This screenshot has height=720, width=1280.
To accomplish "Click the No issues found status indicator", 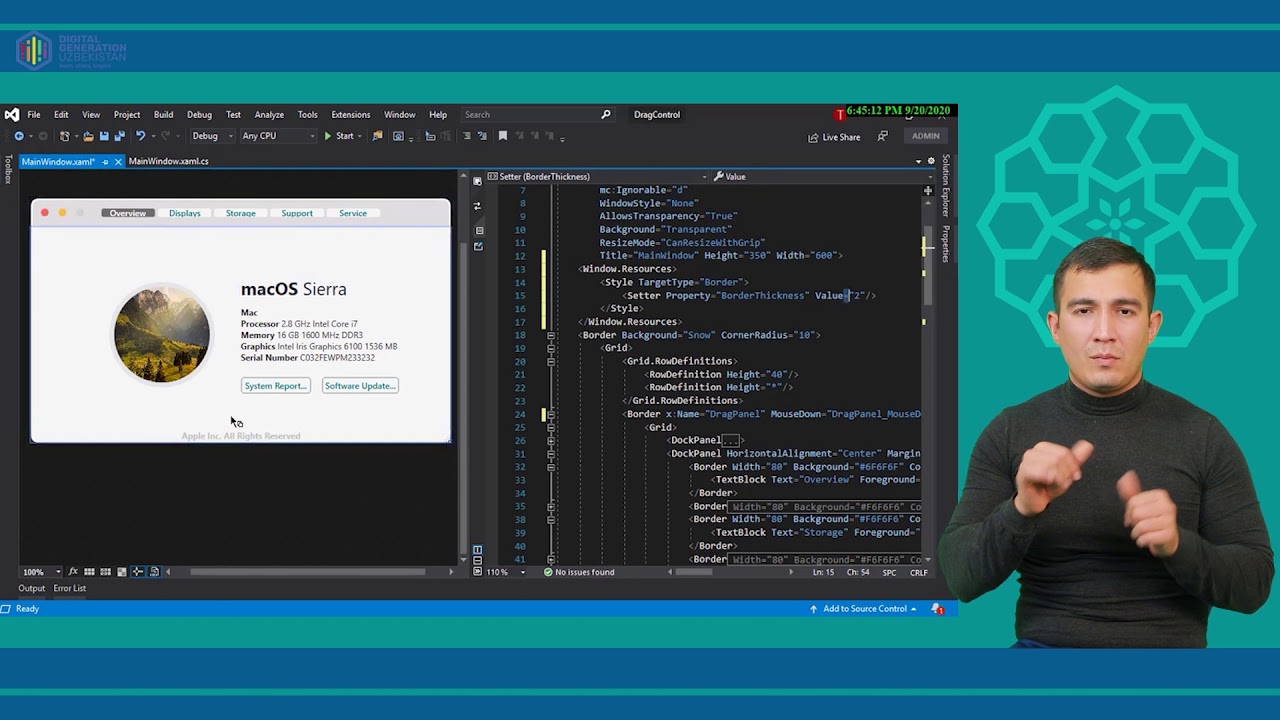I will 579,572.
